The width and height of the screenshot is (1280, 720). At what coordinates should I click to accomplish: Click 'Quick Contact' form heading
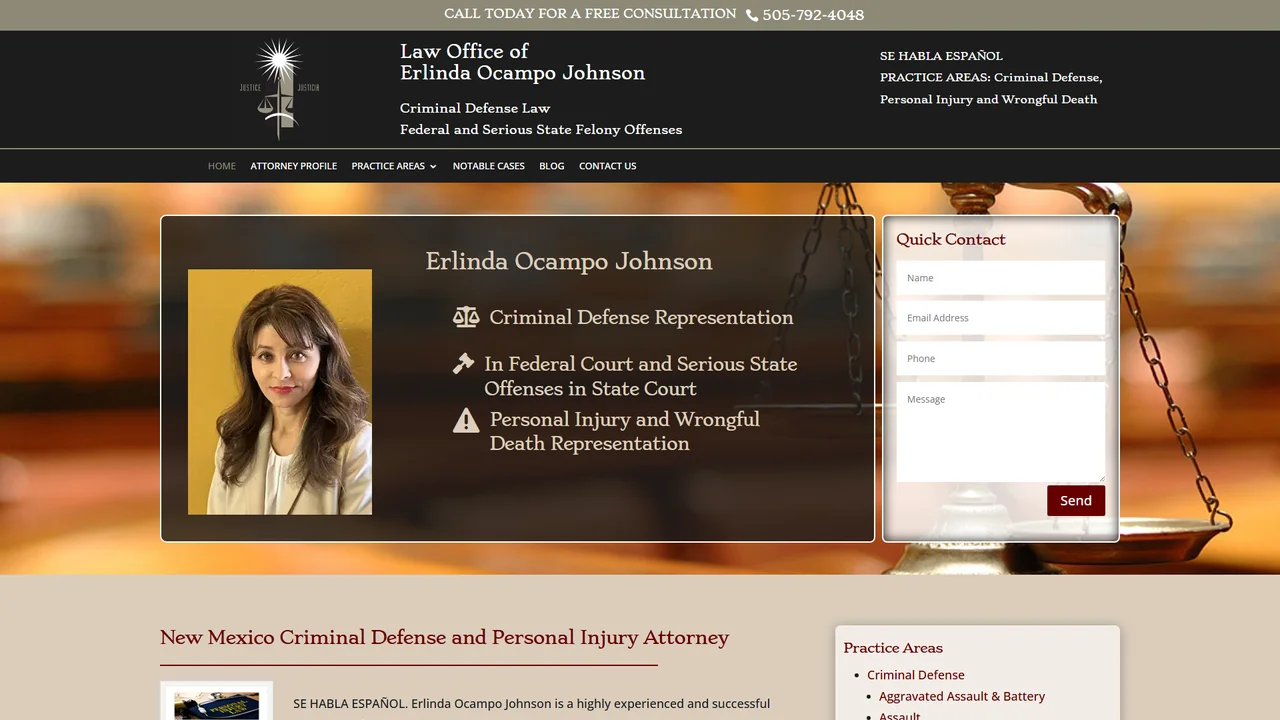pyautogui.click(x=951, y=239)
